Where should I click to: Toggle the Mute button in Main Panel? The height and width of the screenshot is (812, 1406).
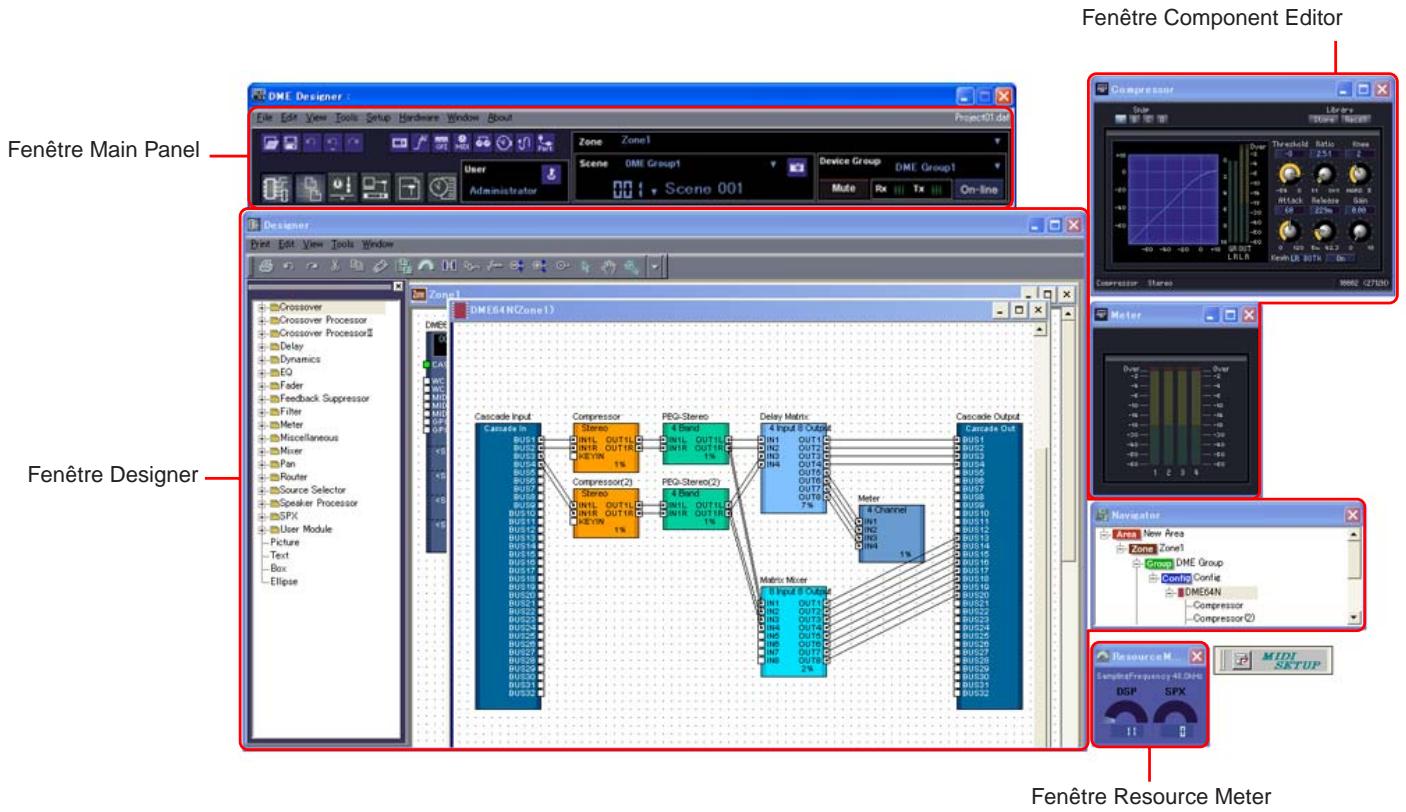pyautogui.click(x=842, y=188)
